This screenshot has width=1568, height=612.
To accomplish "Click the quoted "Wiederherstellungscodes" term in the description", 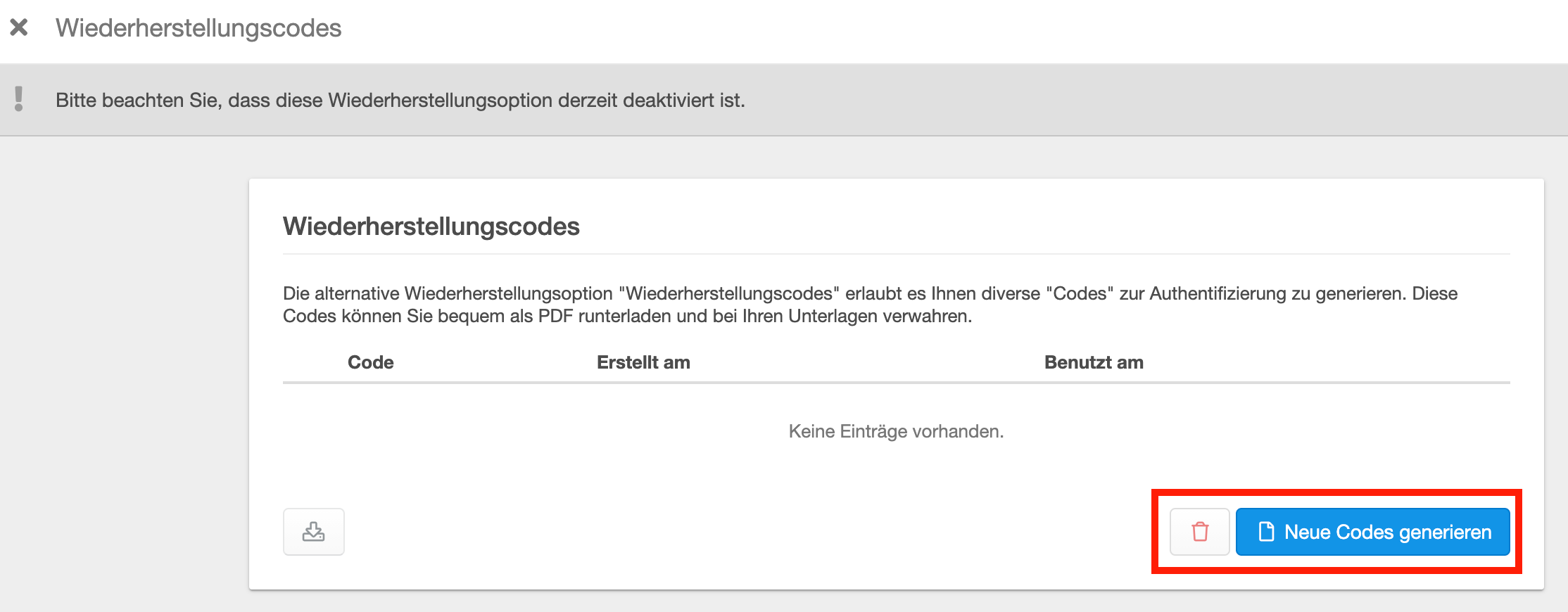I will [729, 293].
